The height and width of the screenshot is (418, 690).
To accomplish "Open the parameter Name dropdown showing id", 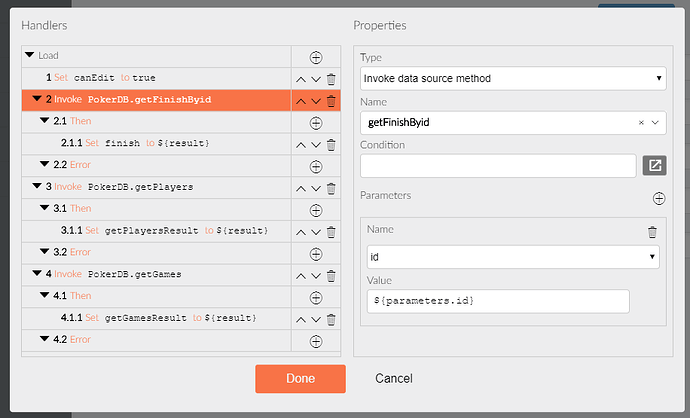I will coord(508,257).
